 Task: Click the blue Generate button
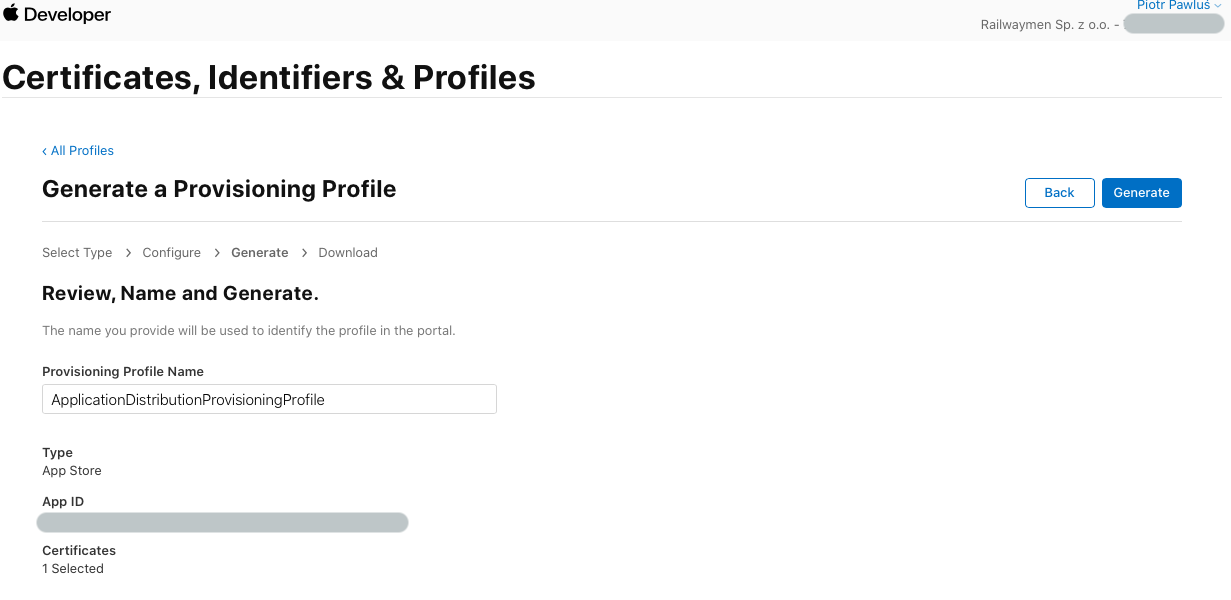[1141, 193]
